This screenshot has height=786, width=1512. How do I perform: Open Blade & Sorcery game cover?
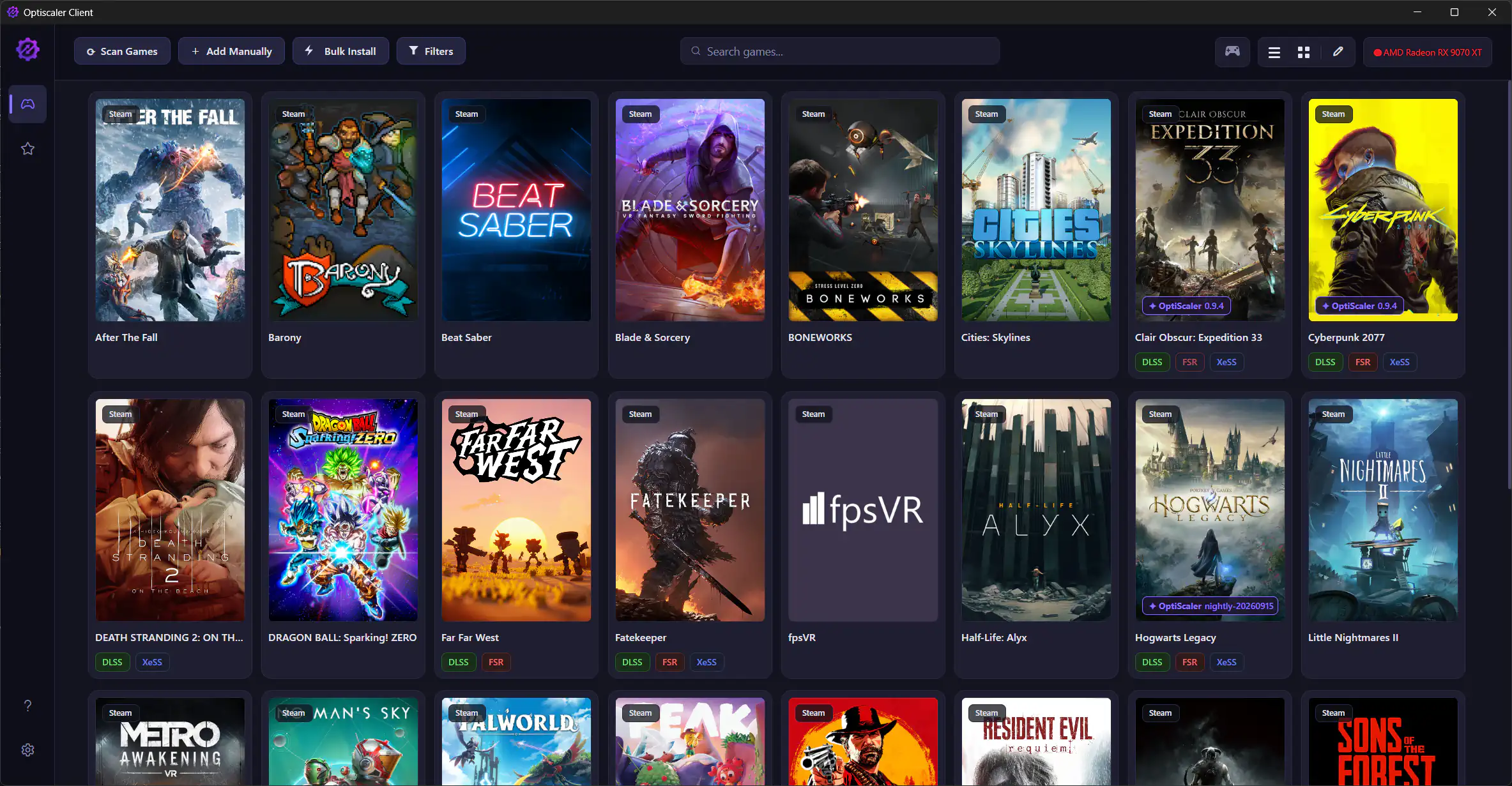pos(690,209)
